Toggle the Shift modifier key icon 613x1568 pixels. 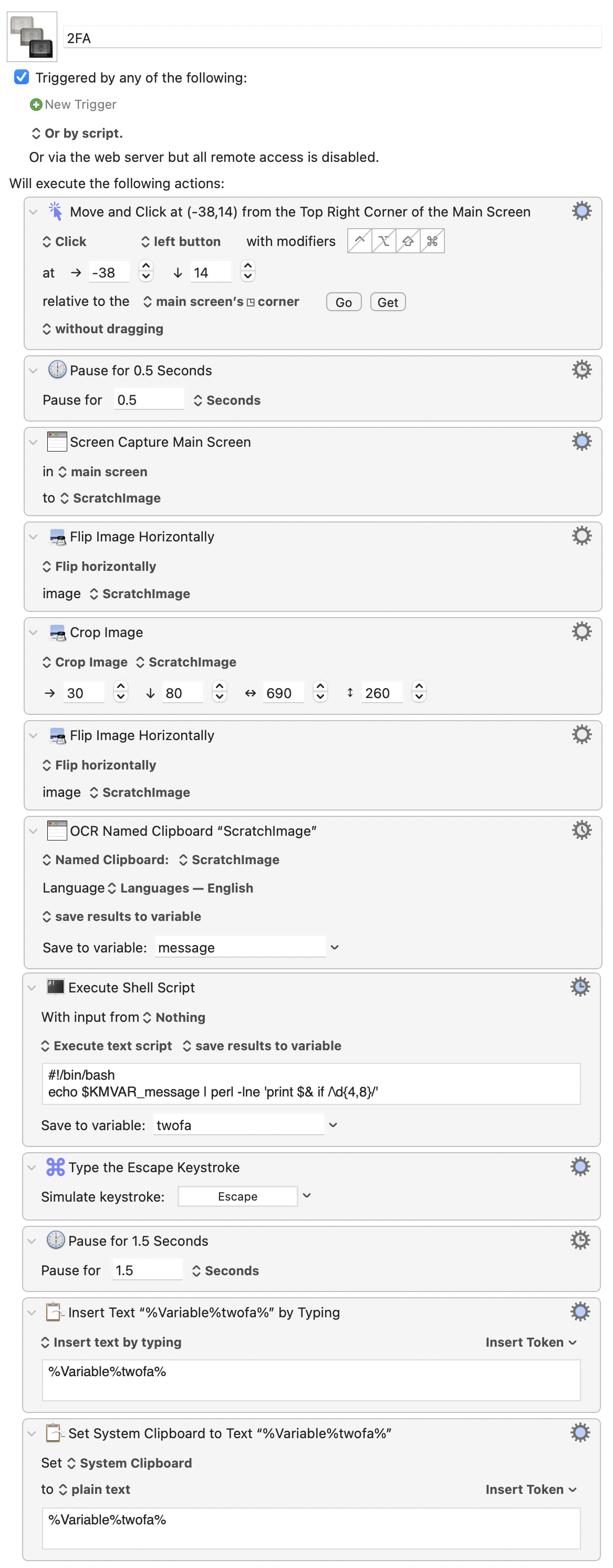(408, 241)
